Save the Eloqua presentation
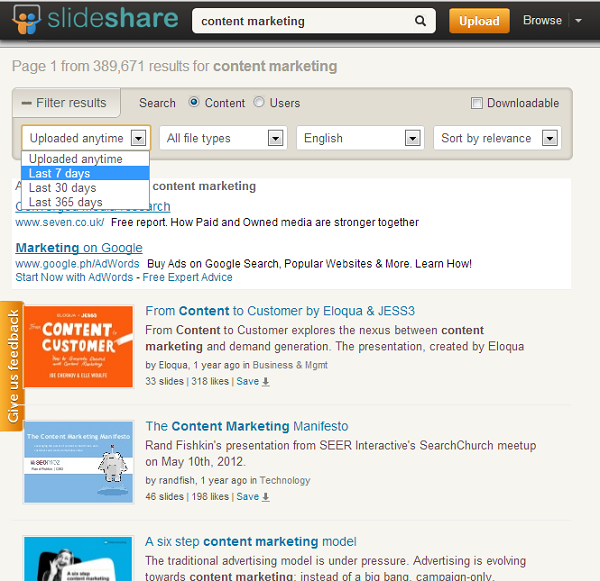This screenshot has height=581, width=600. [248, 381]
